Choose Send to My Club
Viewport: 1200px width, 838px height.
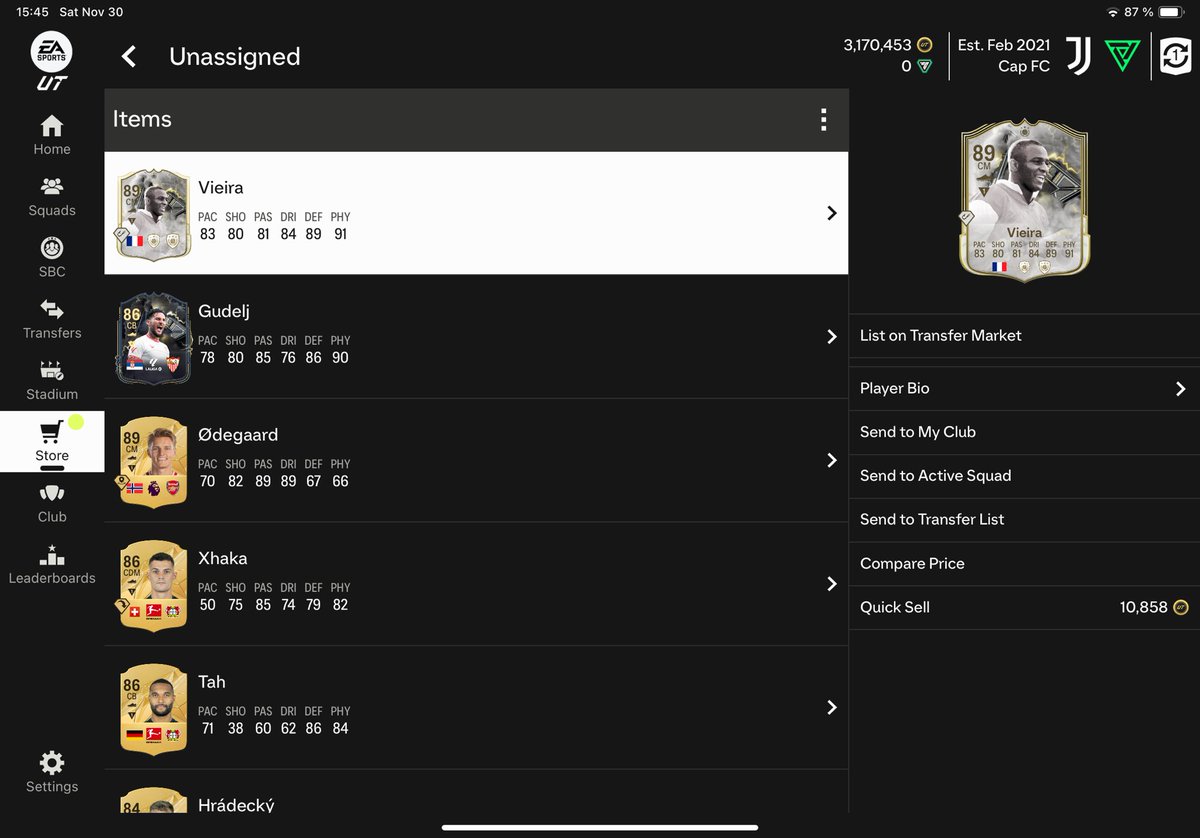coord(1024,432)
